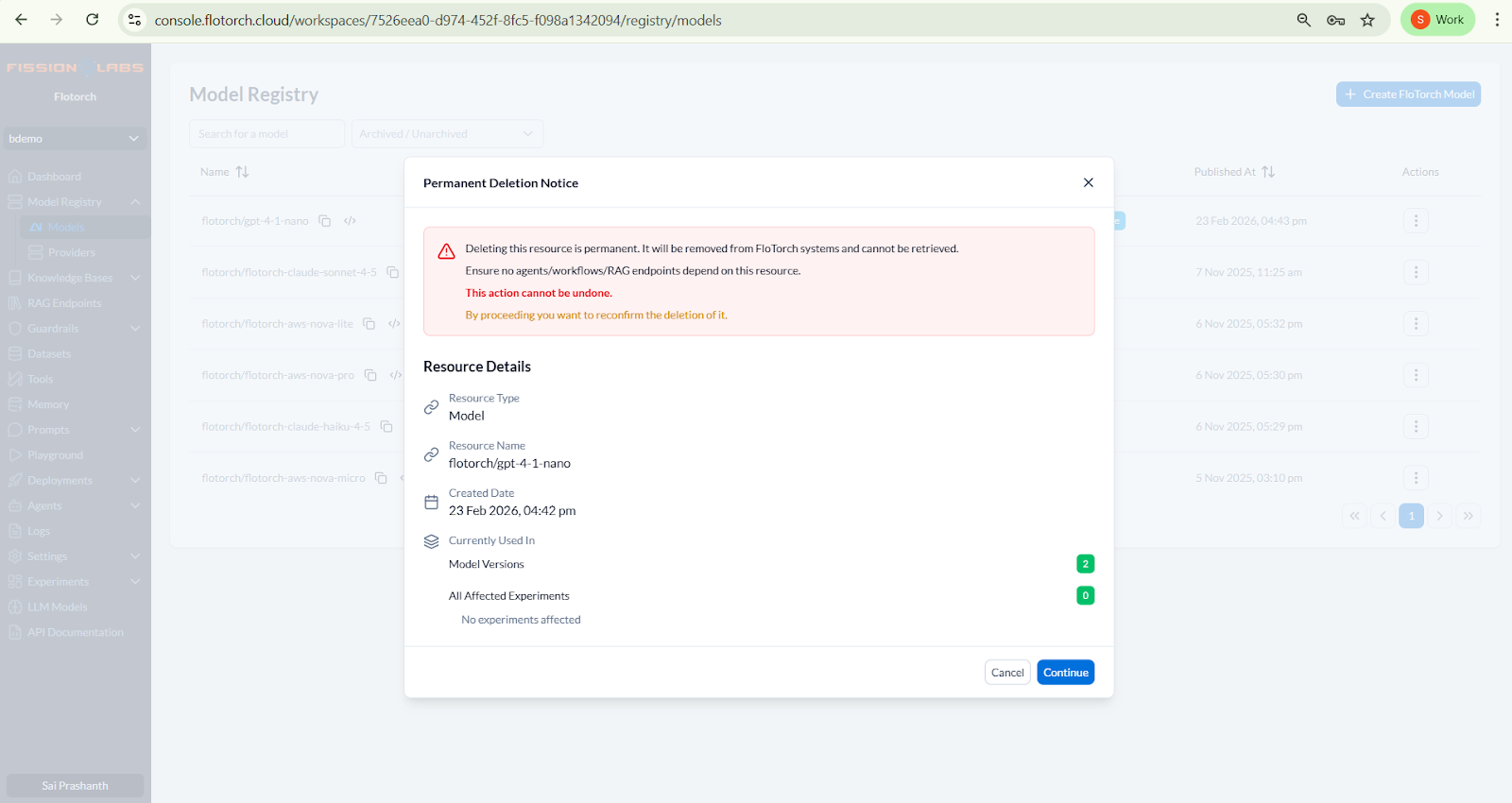Go forward in browser history
The width and height of the screenshot is (1512, 803).
pos(57,20)
